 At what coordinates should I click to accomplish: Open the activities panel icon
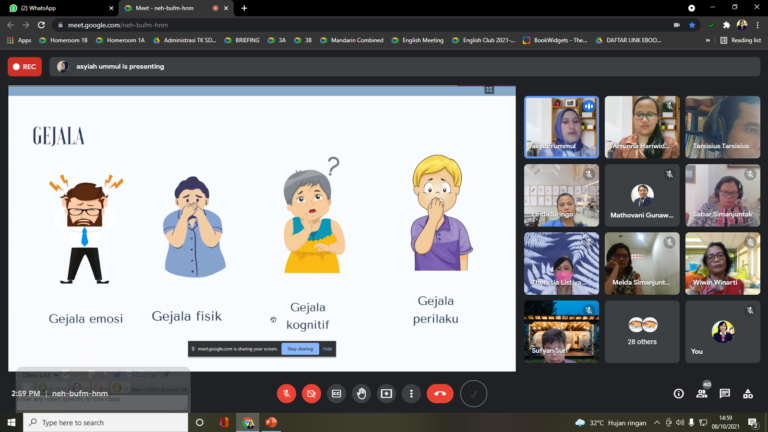pos(748,394)
